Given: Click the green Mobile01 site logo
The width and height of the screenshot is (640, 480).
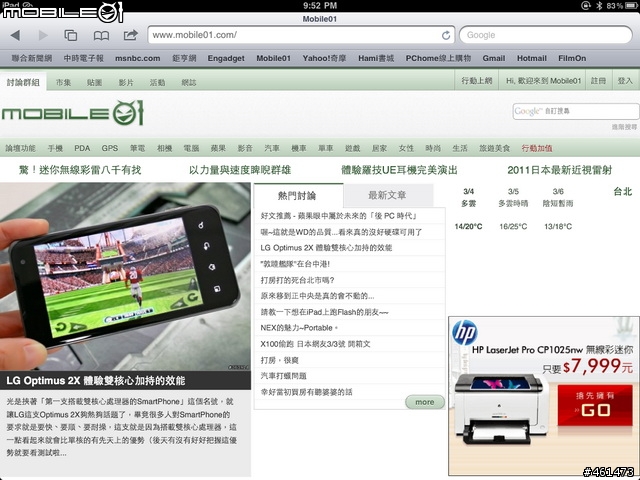Looking at the screenshot, I should coord(73,113).
